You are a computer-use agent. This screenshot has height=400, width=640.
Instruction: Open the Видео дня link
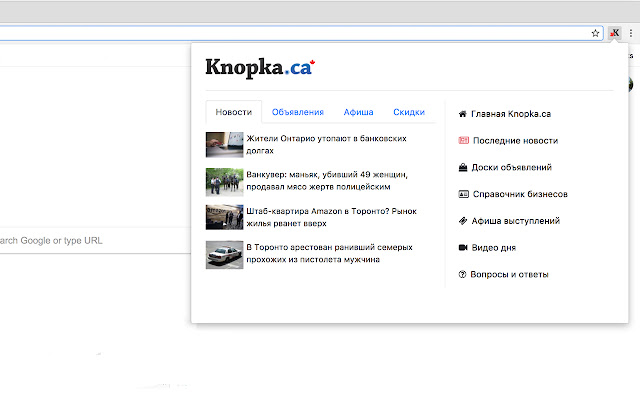(494, 247)
